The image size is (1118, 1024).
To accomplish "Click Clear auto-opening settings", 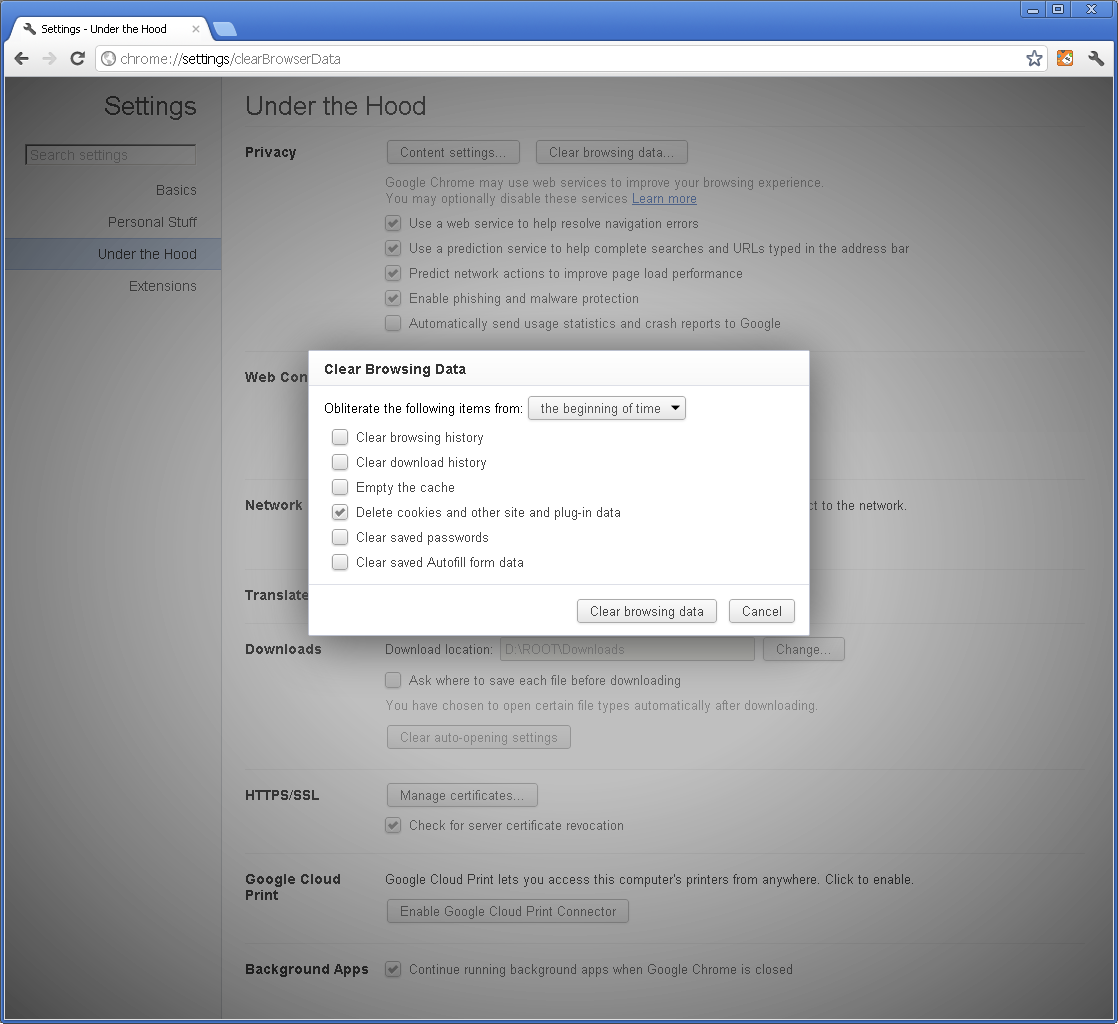I will click(x=478, y=737).
